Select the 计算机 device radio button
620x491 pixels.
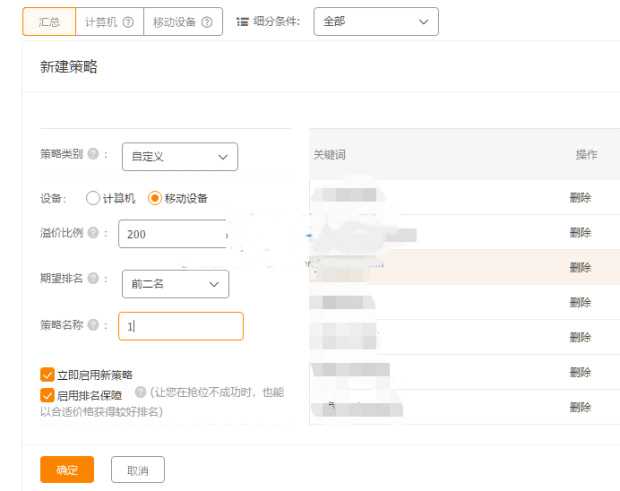(93, 198)
